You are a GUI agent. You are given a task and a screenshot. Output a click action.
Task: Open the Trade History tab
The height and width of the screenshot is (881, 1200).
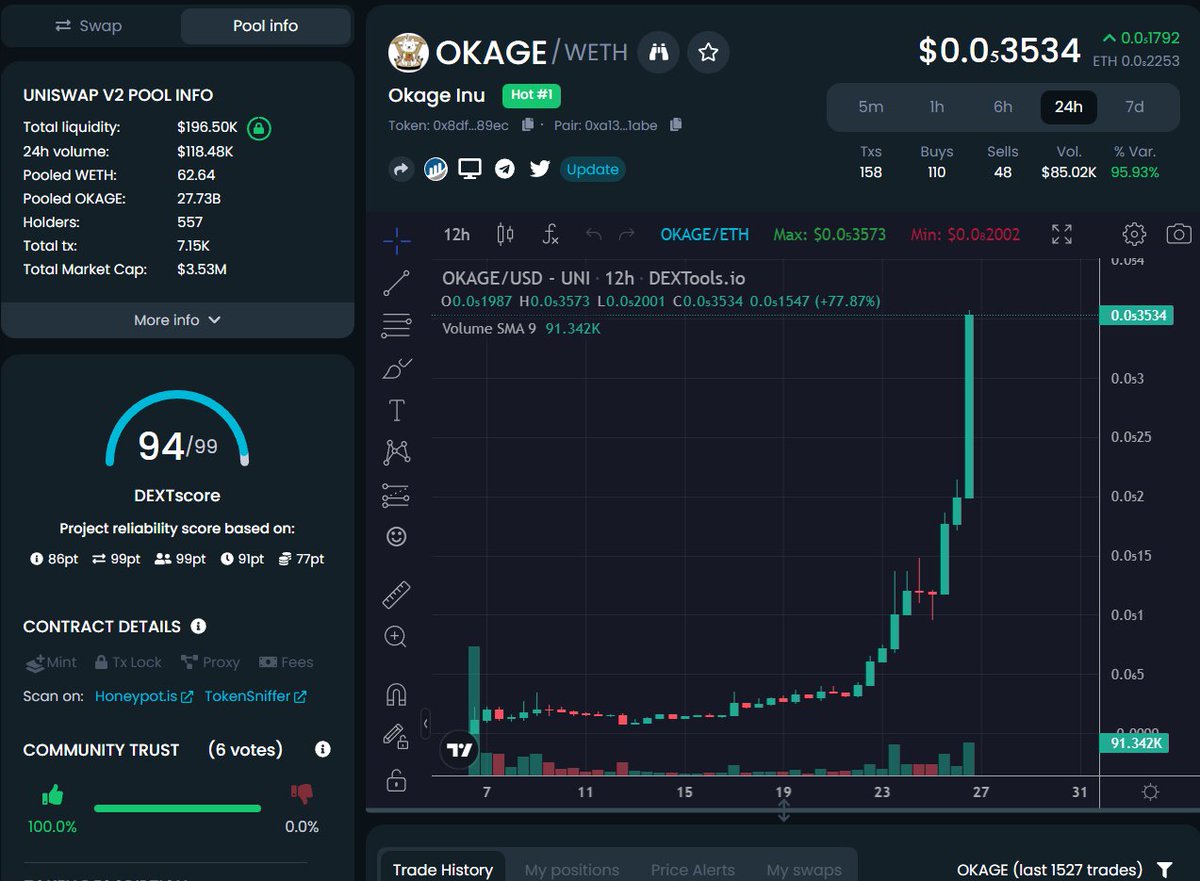(443, 870)
